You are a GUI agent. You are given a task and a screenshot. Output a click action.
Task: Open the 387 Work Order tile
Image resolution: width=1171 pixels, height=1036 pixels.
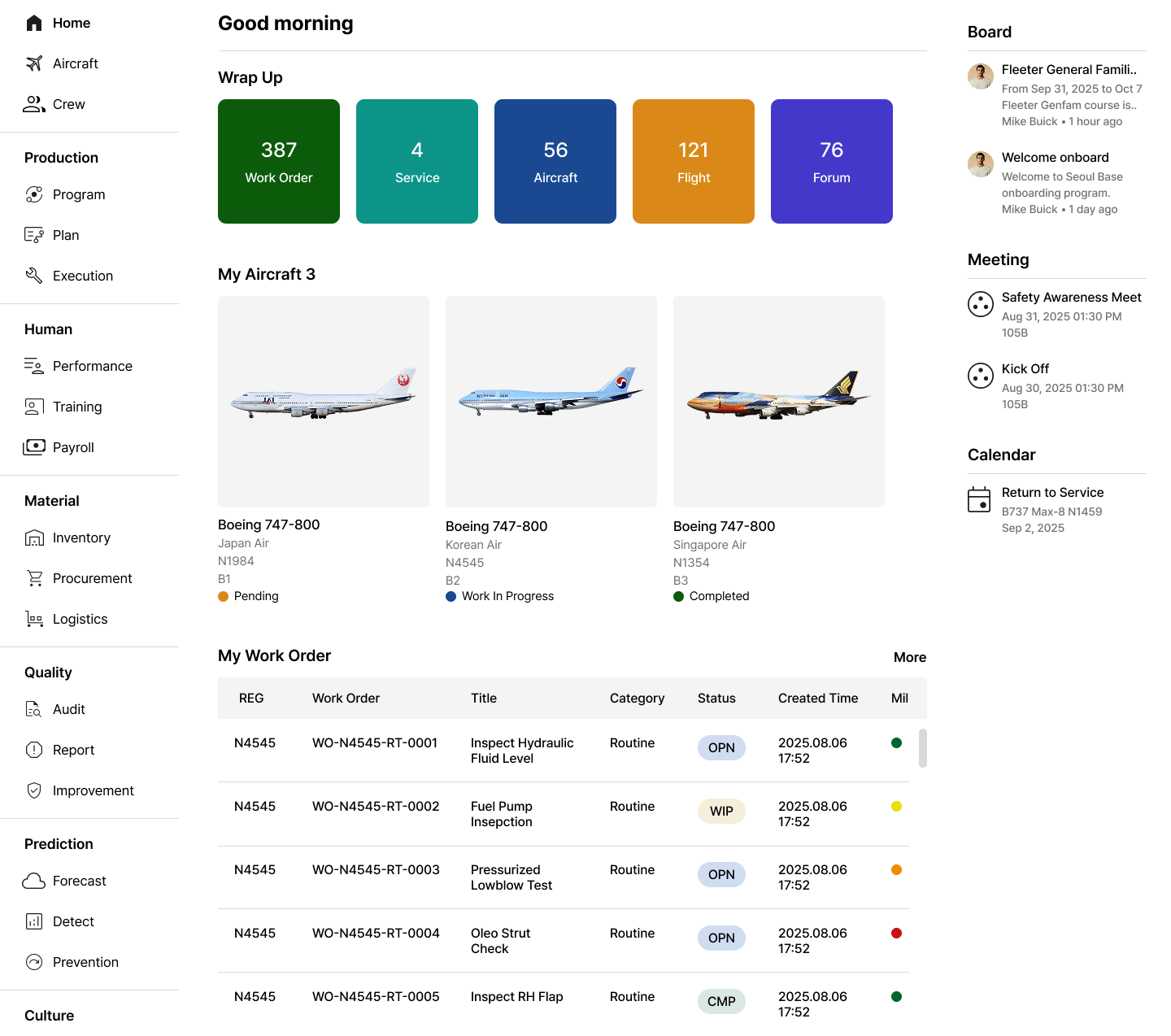(x=279, y=161)
